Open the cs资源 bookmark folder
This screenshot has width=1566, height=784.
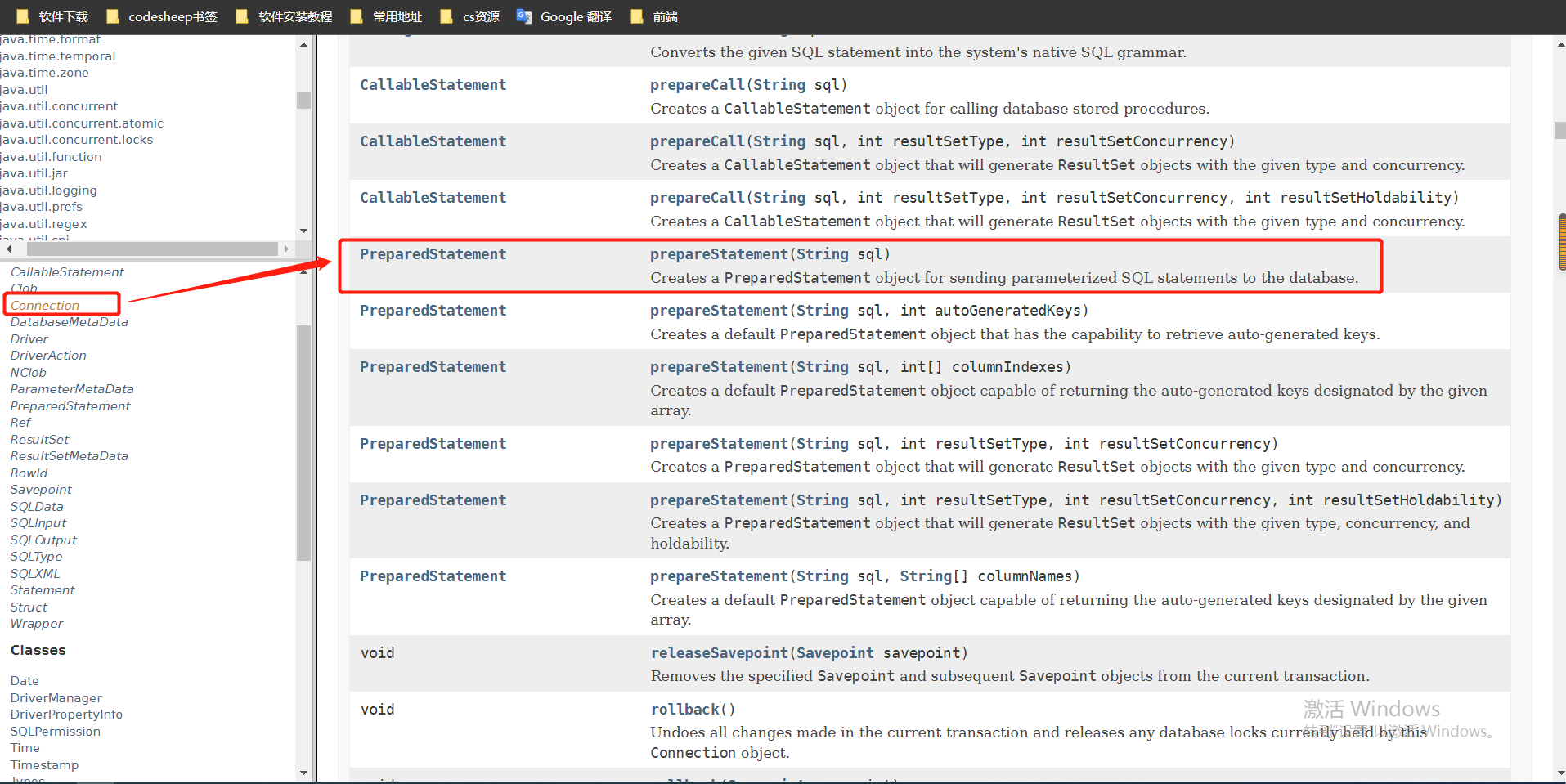(470, 16)
